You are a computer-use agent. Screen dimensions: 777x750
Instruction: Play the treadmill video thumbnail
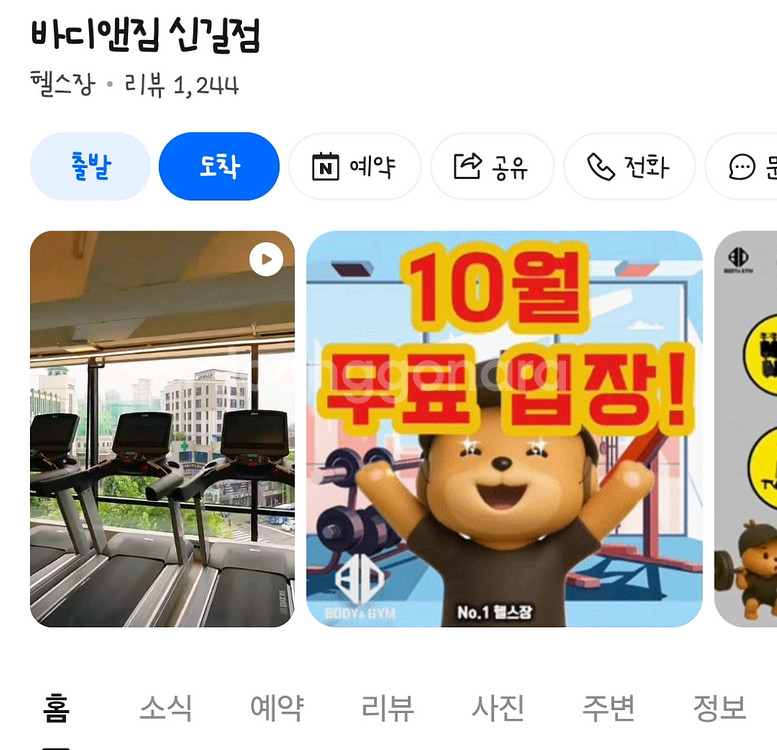(x=266, y=259)
